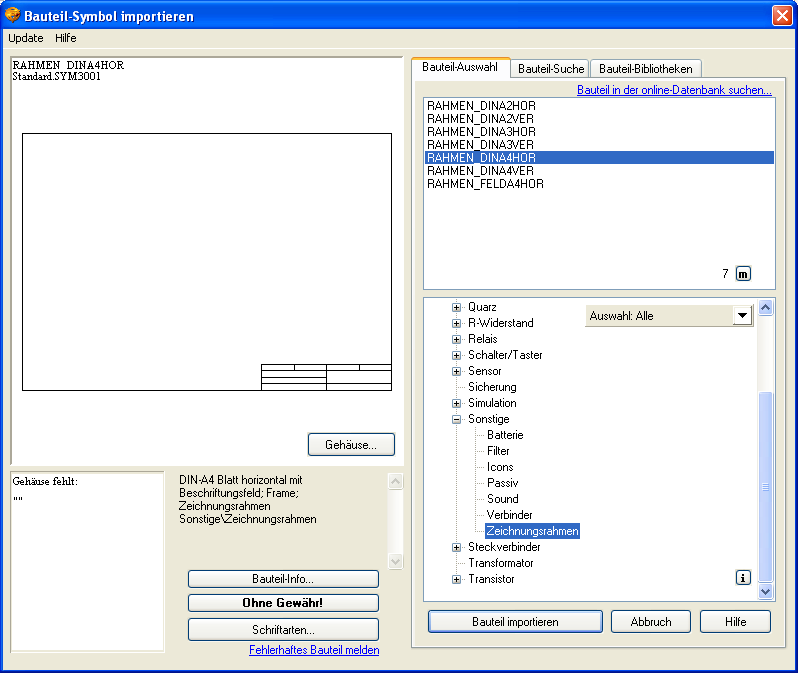Image resolution: width=798 pixels, height=673 pixels.
Task: Open the Bauteil-Bibliotheken tab
Action: (x=645, y=69)
